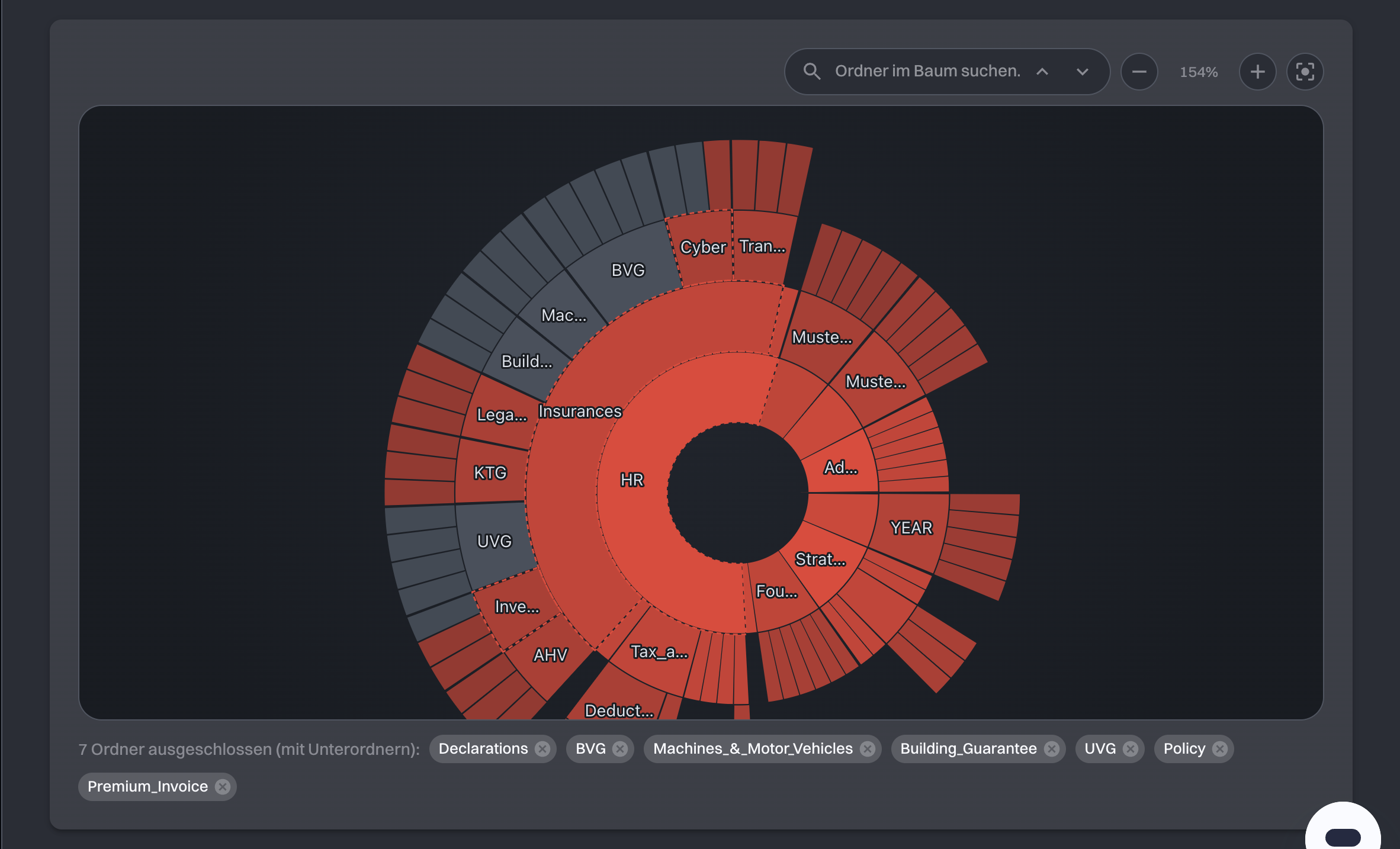This screenshot has height=849, width=1400.
Task: Select the Insurances ring segment
Action: tap(580, 411)
